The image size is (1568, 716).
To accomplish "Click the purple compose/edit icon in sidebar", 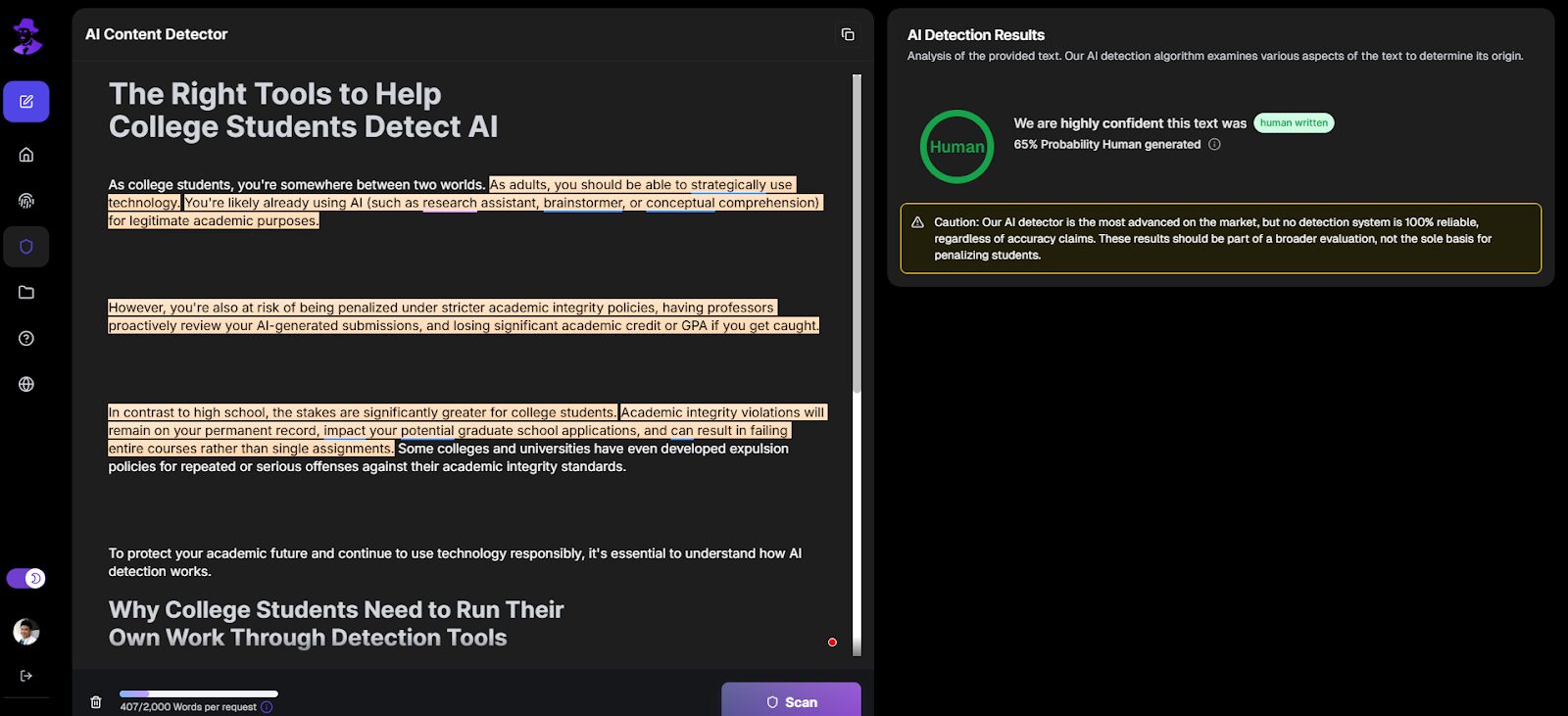I will point(26,102).
